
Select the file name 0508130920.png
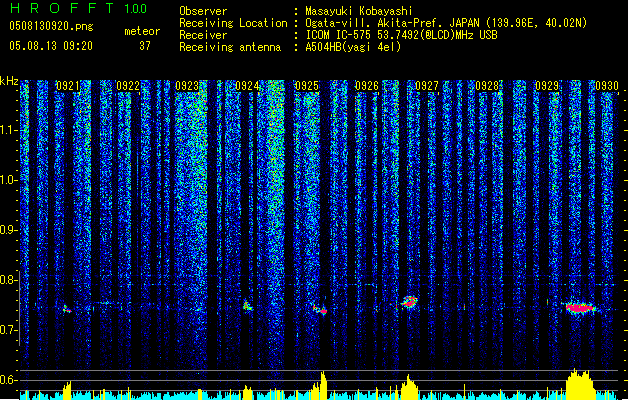point(51,26)
